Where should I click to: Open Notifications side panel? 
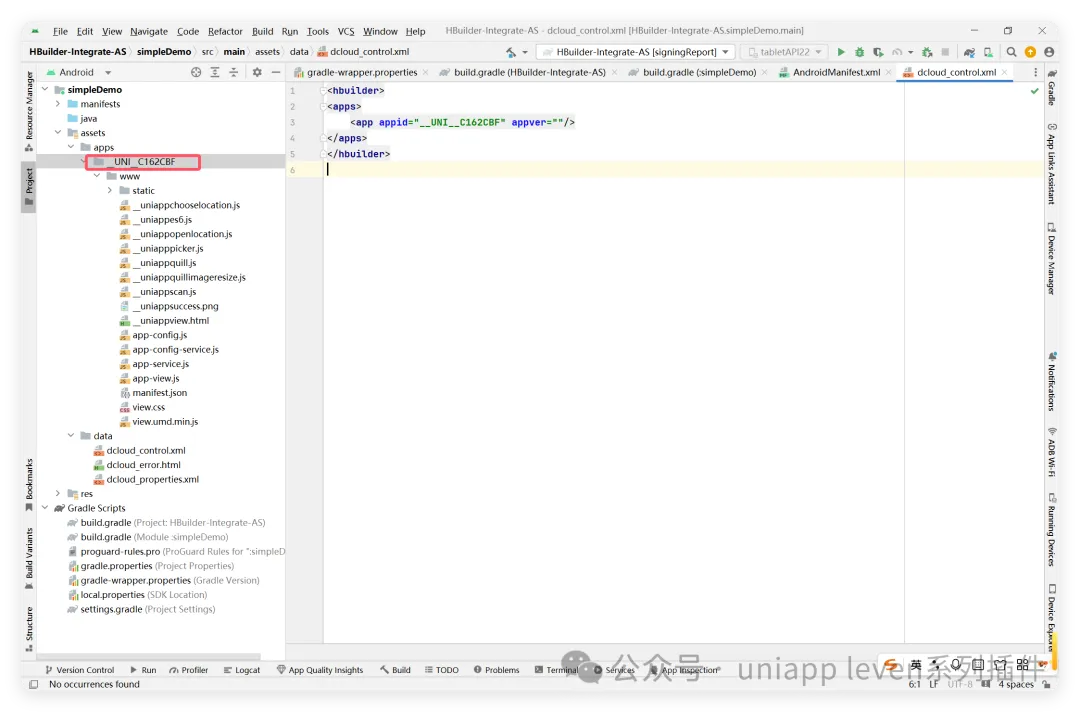click(x=1052, y=381)
